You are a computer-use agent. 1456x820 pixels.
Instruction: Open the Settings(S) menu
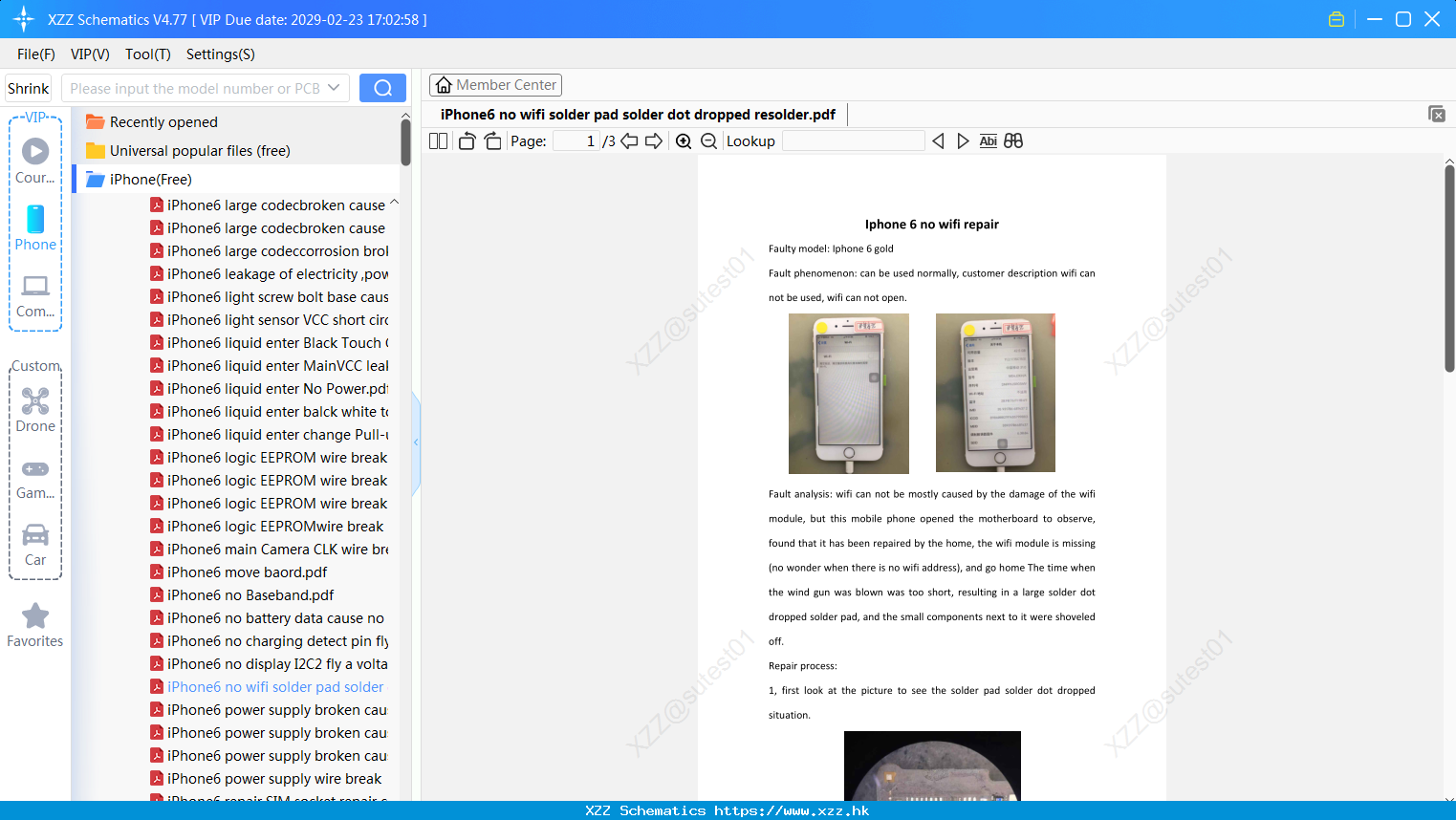tap(221, 54)
